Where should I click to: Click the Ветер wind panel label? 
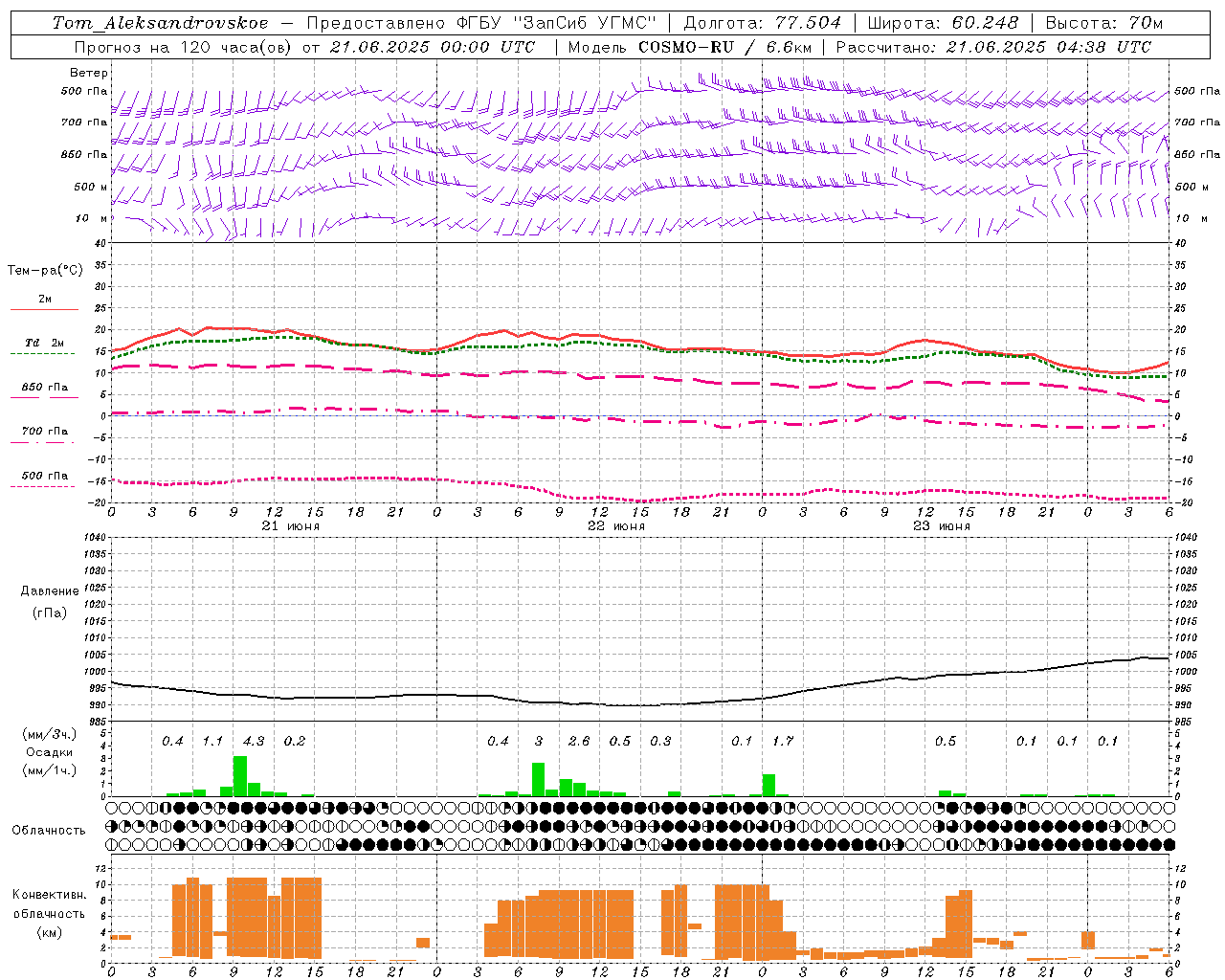pyautogui.click(x=89, y=73)
